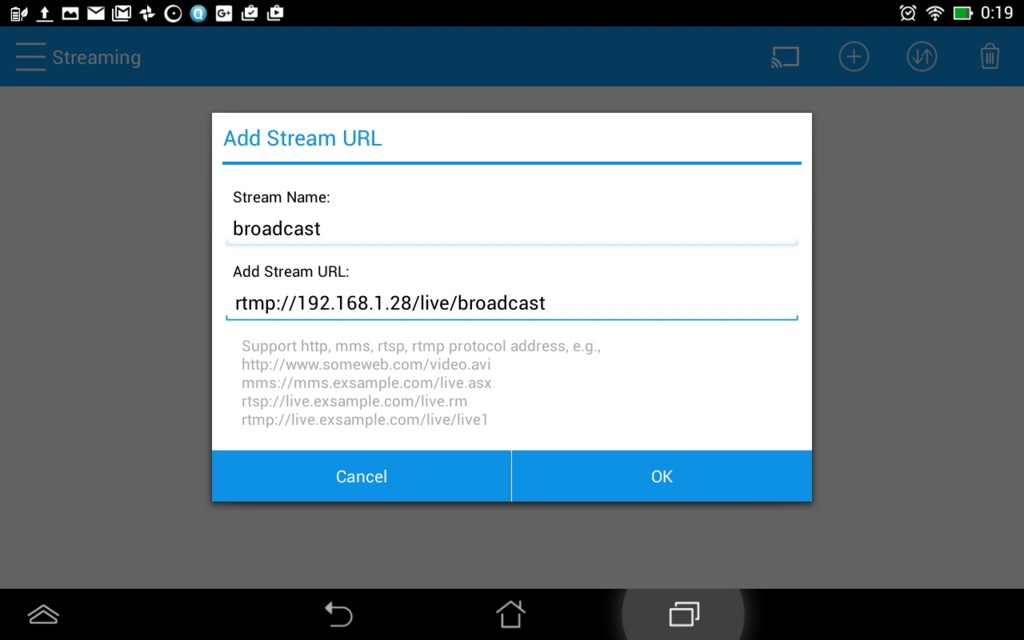The height and width of the screenshot is (640, 1024).
Task: Click the Cancel button
Action: [x=361, y=476]
